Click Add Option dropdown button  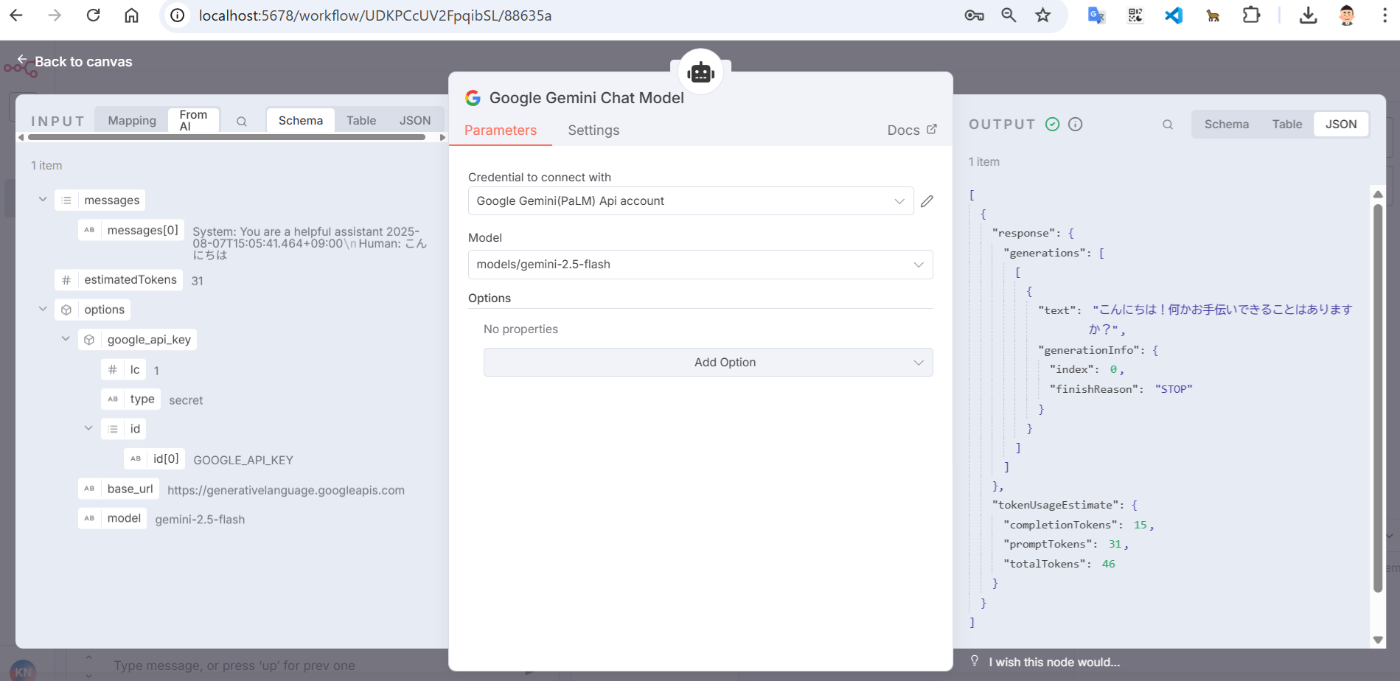[x=708, y=362]
